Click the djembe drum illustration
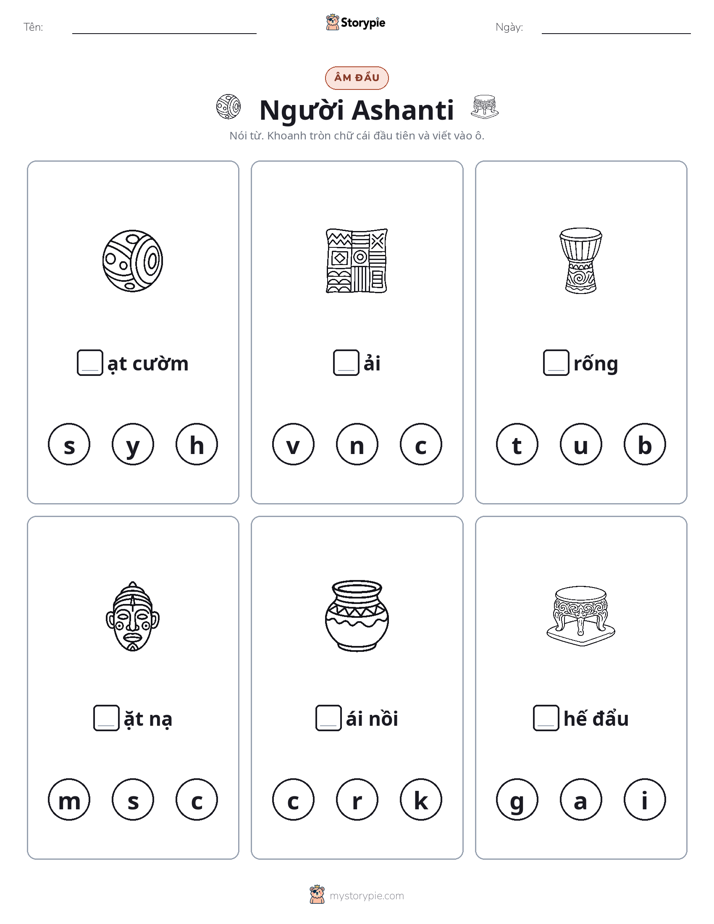 [x=580, y=260]
